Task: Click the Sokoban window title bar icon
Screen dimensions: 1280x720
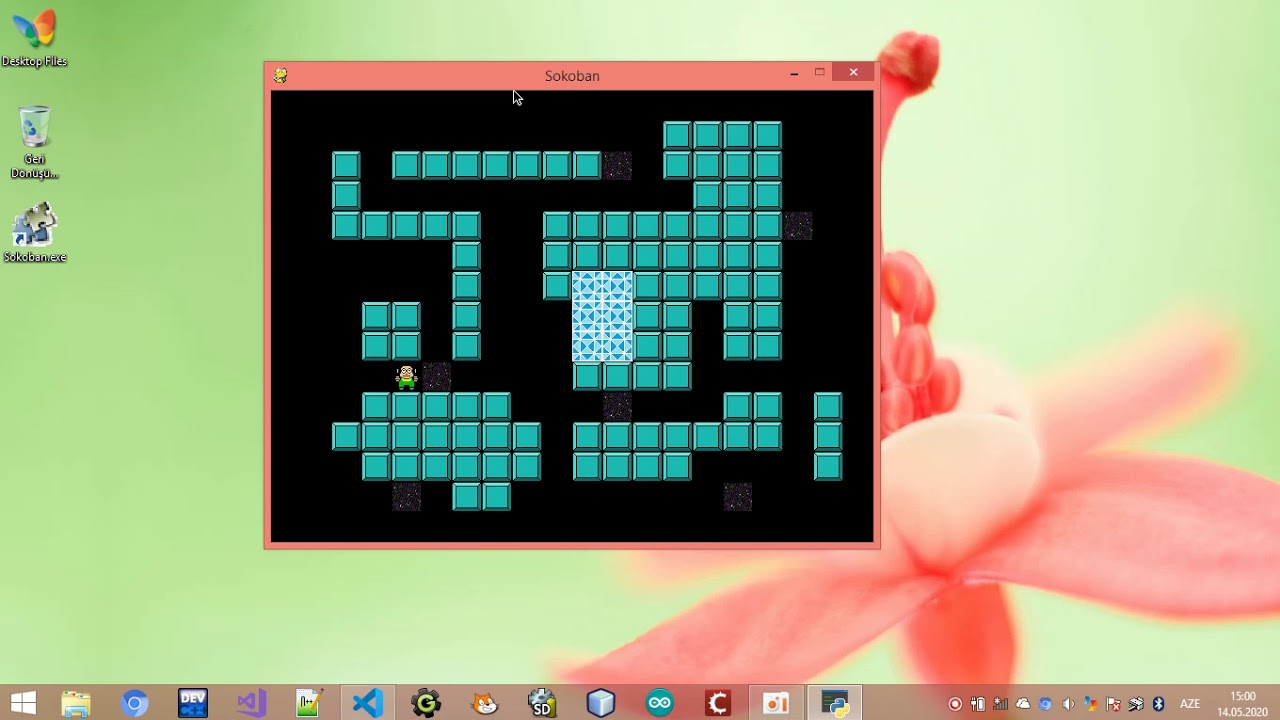Action: (x=281, y=75)
